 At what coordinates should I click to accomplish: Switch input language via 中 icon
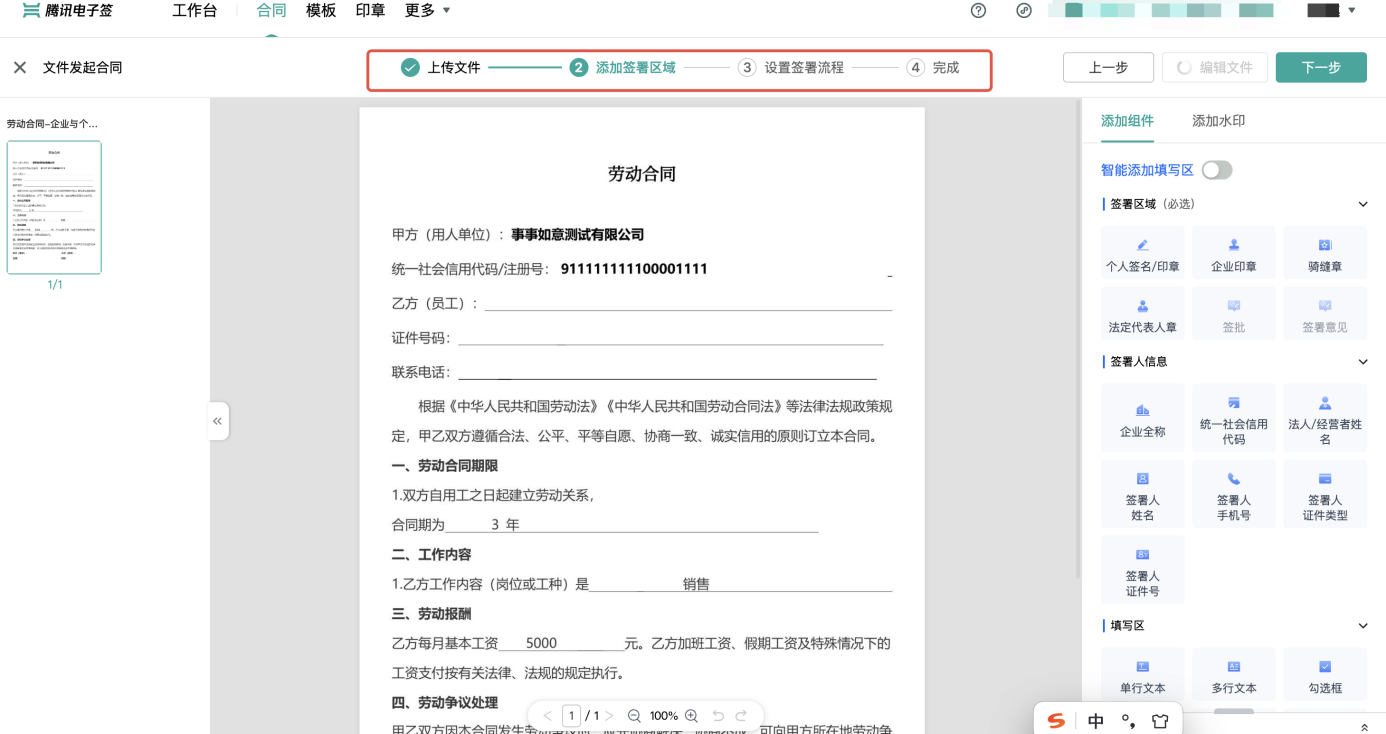coord(1096,721)
